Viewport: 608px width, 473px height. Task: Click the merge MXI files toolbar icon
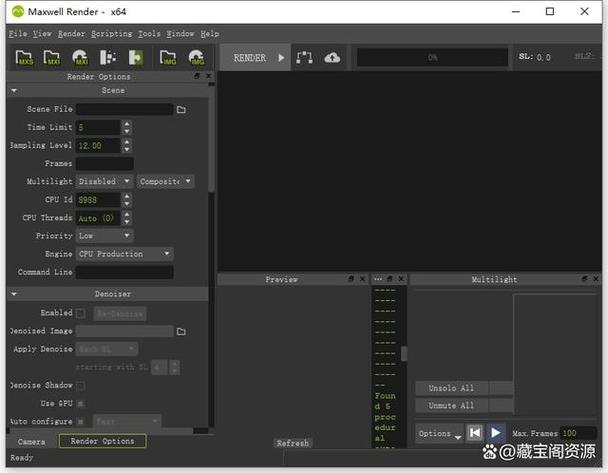(107, 57)
